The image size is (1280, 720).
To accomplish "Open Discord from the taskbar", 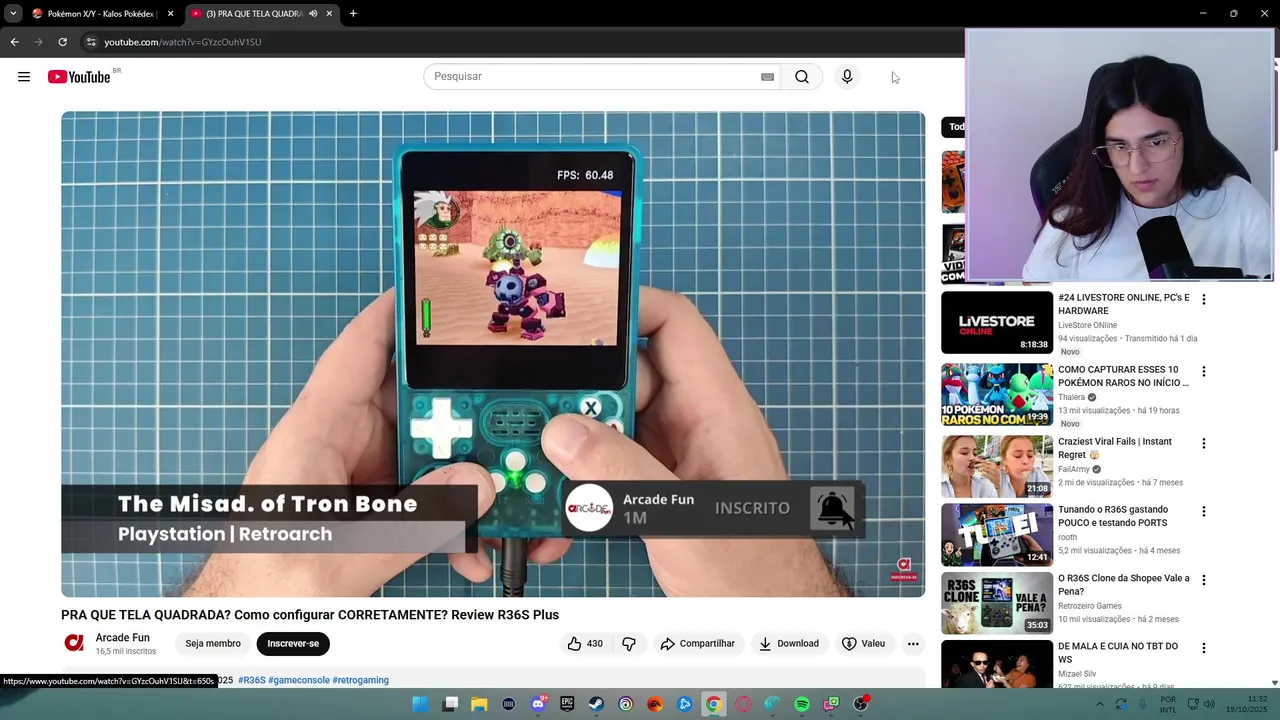I will tap(538, 704).
